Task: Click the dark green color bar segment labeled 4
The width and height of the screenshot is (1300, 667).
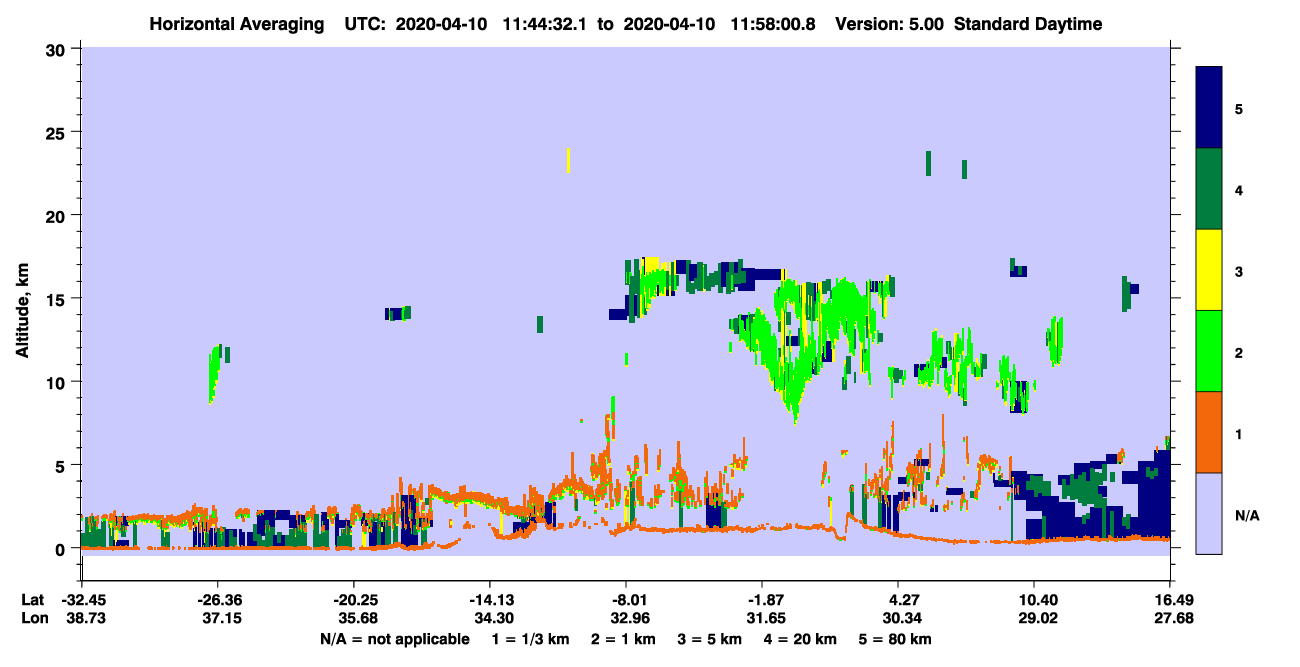Action: 1209,189
